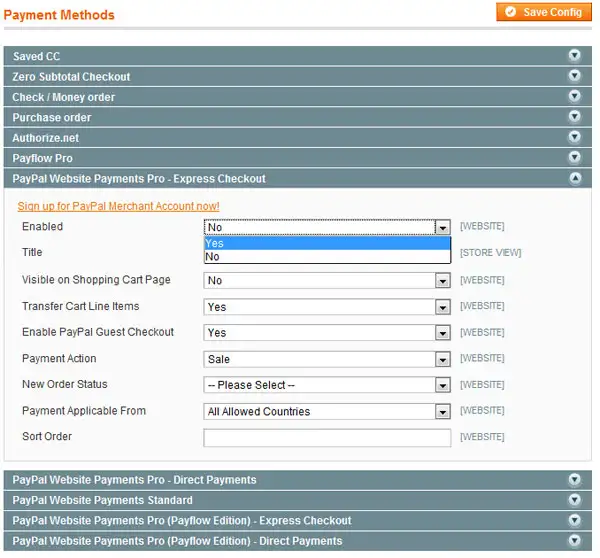
Task: Click the New Order Status label
Action: pyautogui.click(x=65, y=384)
